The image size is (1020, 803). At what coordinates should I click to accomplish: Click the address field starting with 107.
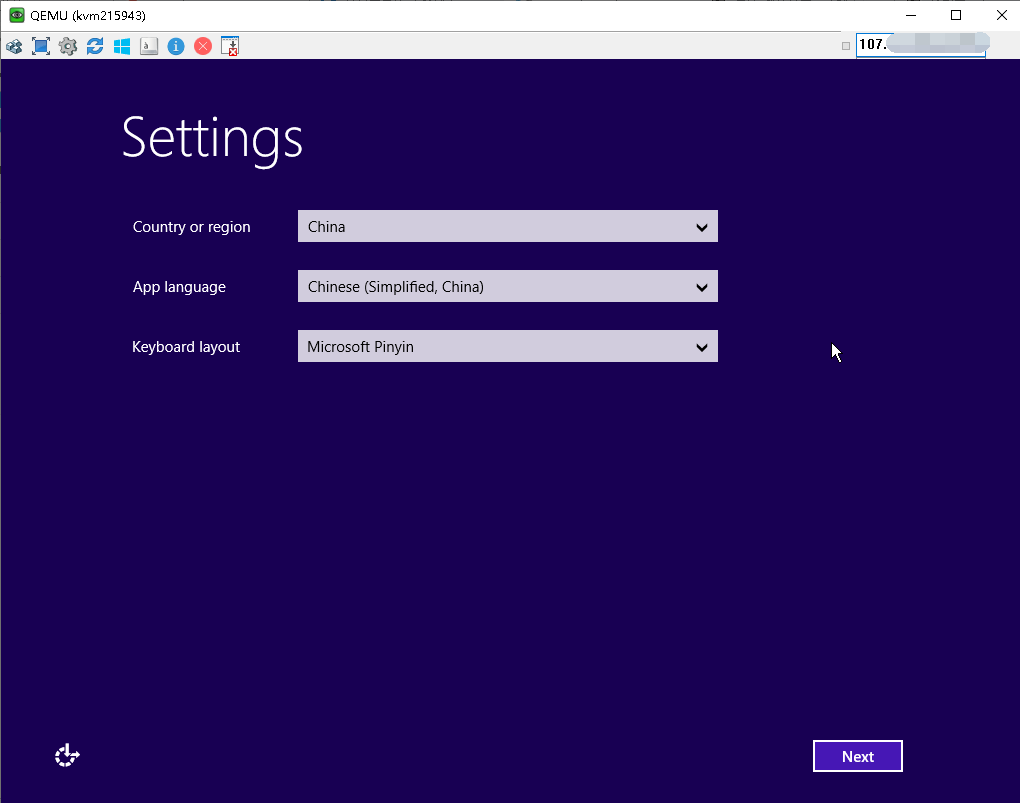pos(920,45)
